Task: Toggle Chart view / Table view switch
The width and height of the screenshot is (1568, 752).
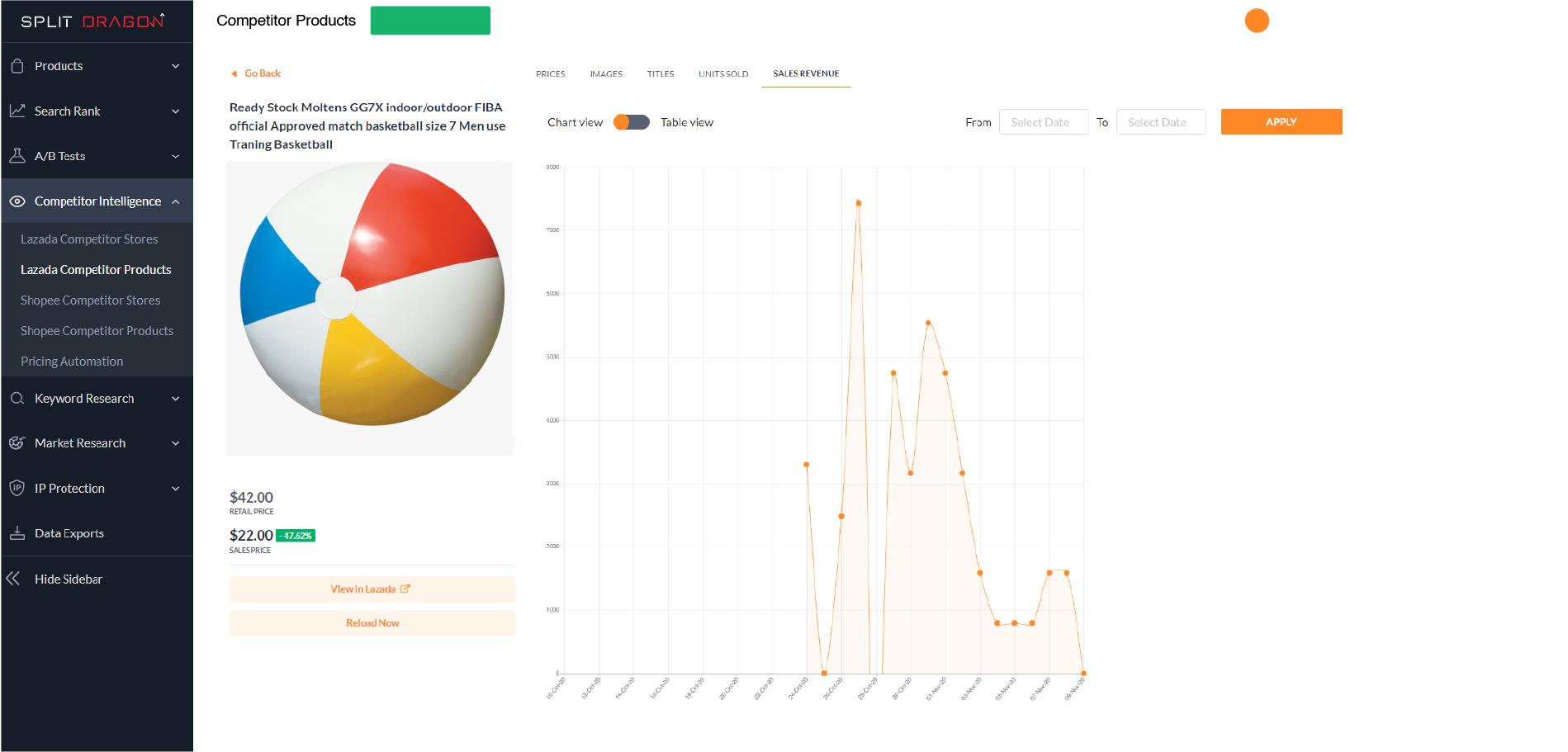Action: (632, 122)
